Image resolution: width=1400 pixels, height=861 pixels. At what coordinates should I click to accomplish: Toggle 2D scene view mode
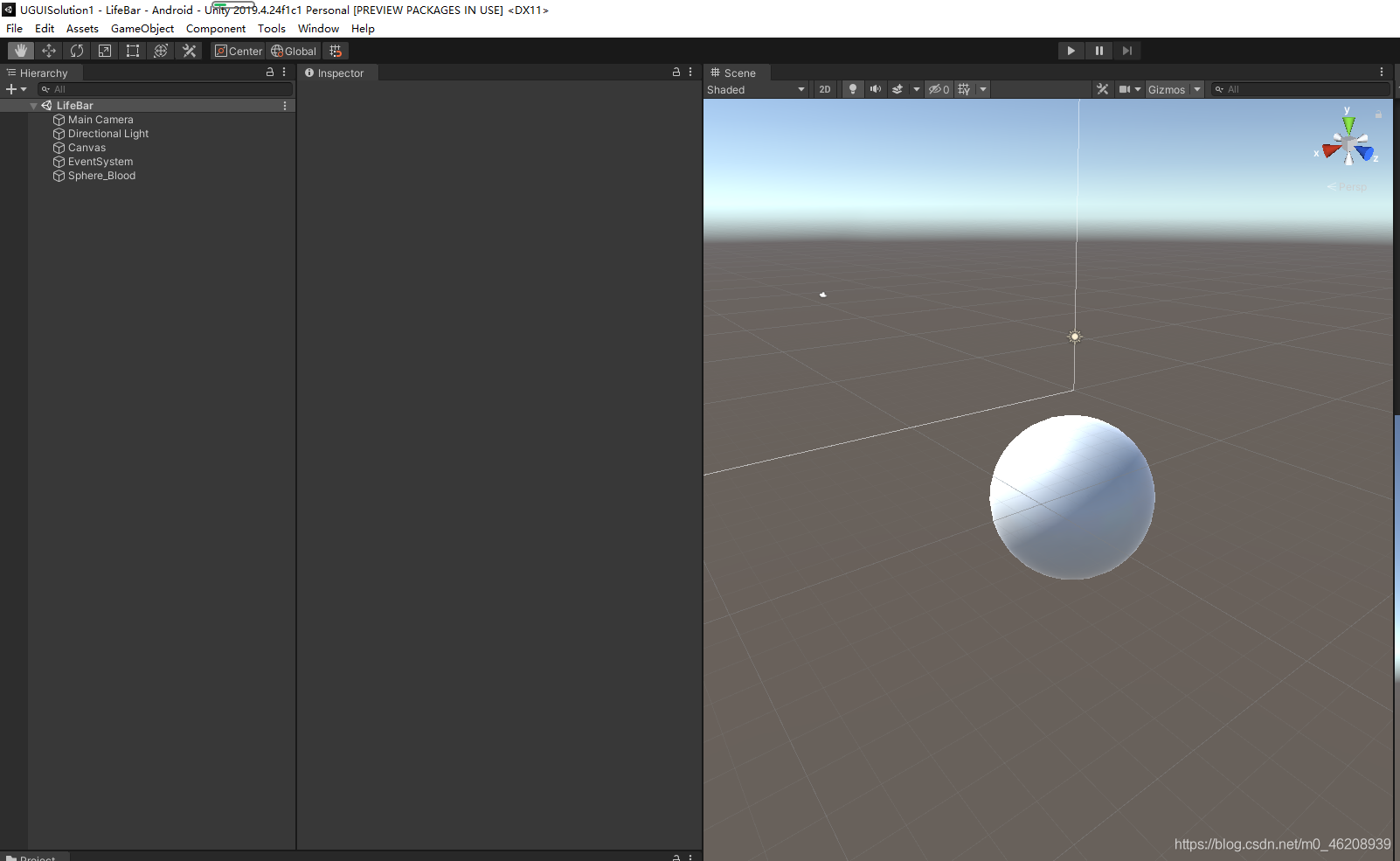[825, 89]
